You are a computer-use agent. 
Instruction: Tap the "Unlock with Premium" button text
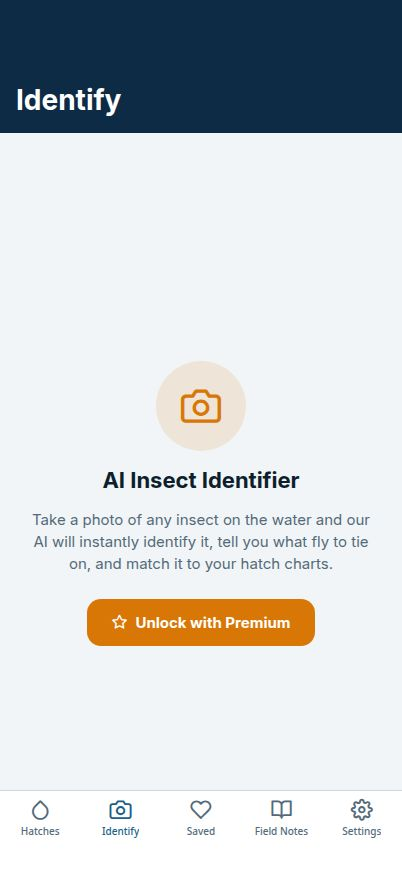(212, 623)
